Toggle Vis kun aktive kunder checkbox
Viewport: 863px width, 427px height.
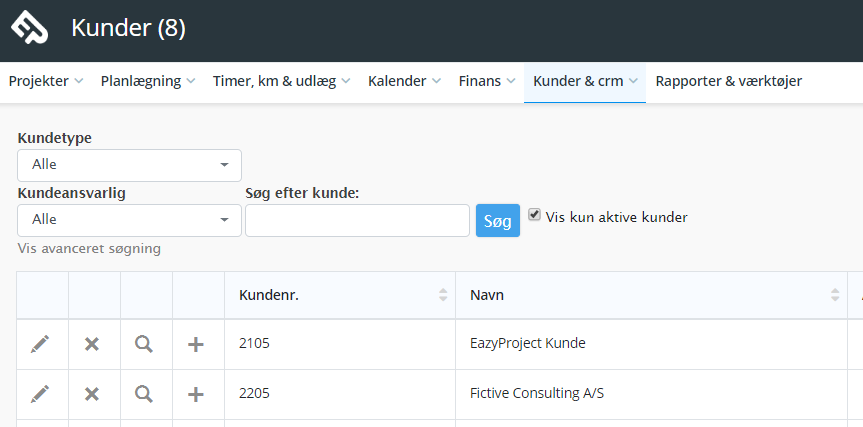tap(534, 215)
